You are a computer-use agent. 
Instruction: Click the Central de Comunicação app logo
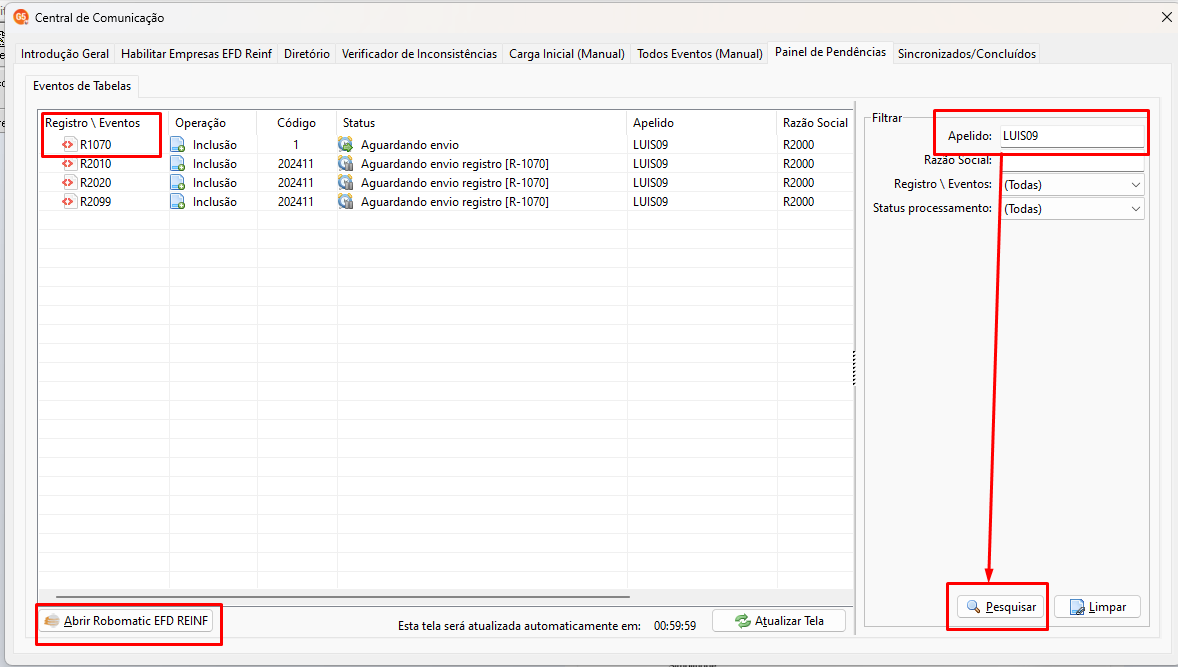pyautogui.click(x=21, y=17)
